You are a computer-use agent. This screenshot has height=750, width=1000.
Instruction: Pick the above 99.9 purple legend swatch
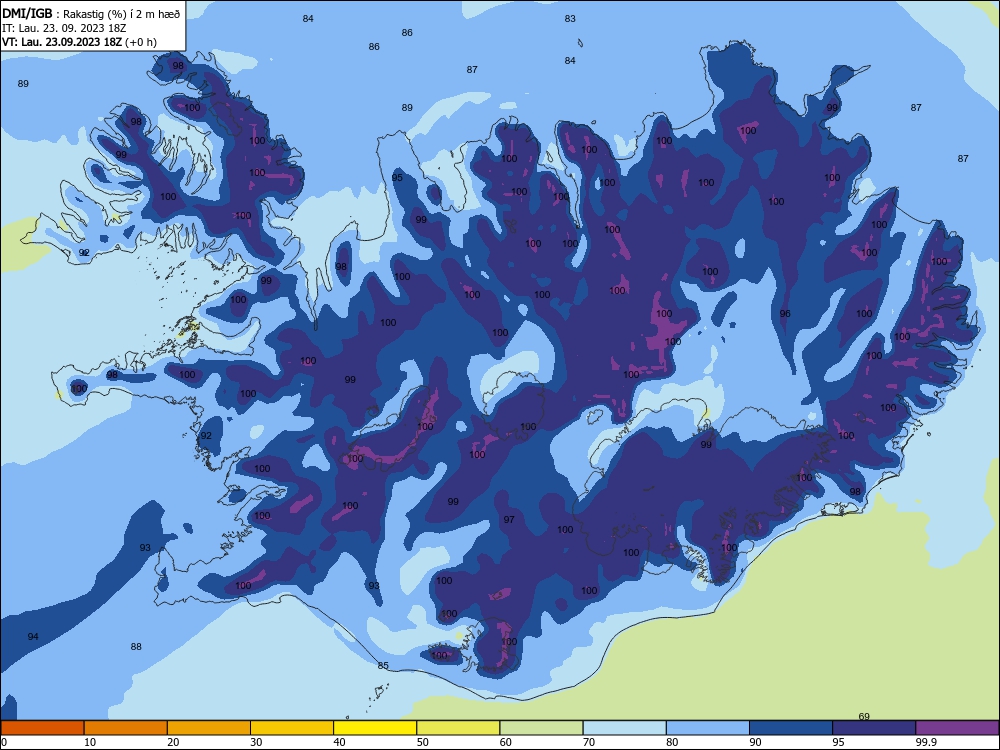[957, 728]
